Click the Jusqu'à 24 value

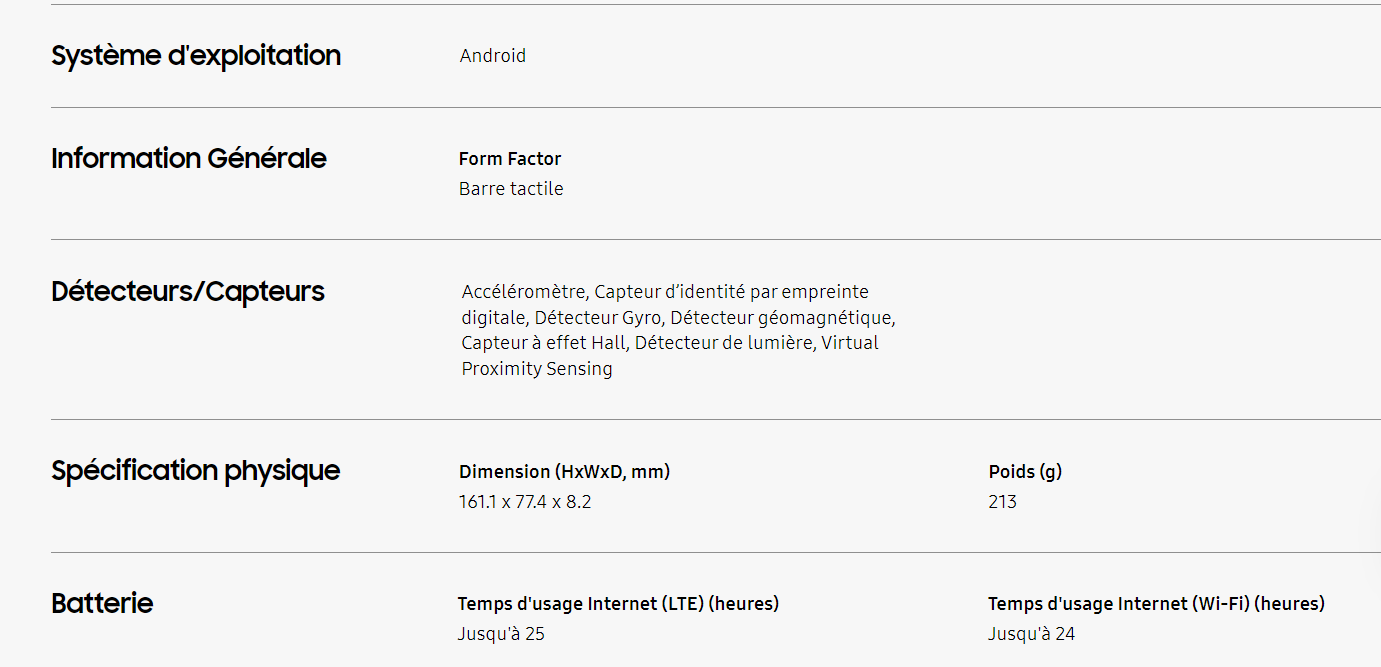(x=1031, y=634)
